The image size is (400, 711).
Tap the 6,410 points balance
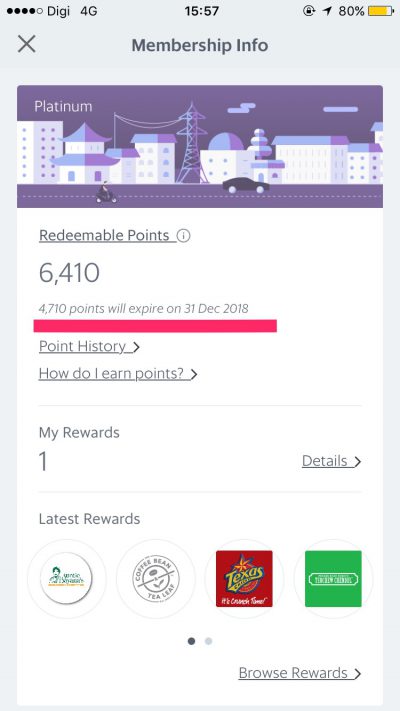[x=69, y=273]
